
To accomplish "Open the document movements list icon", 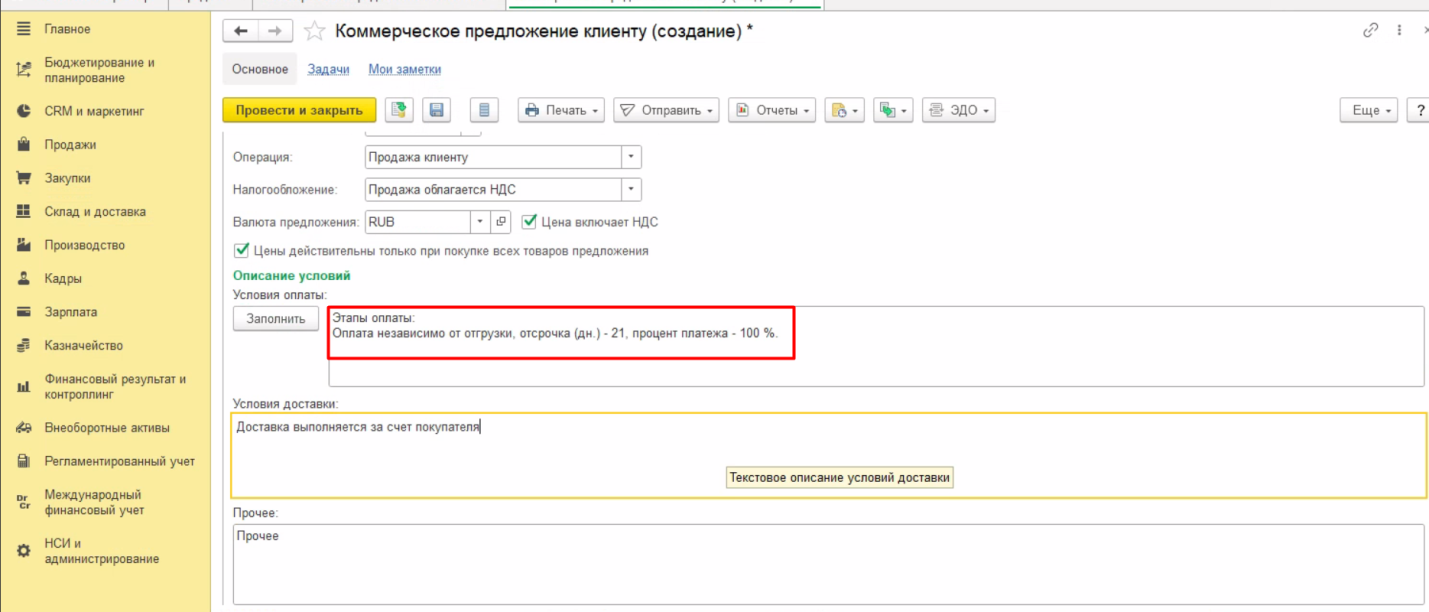I will (484, 110).
